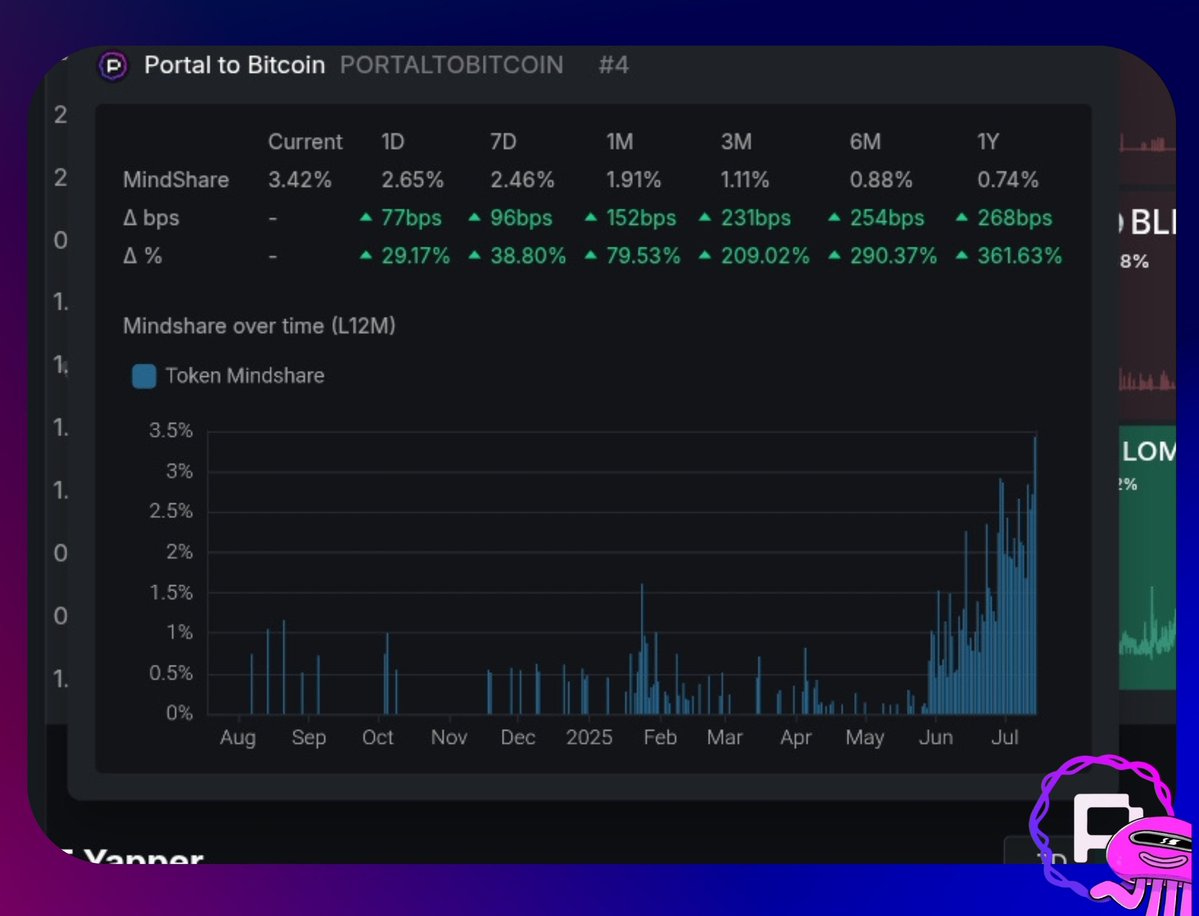Click the 231bps change value
The height and width of the screenshot is (916, 1199).
755,218
